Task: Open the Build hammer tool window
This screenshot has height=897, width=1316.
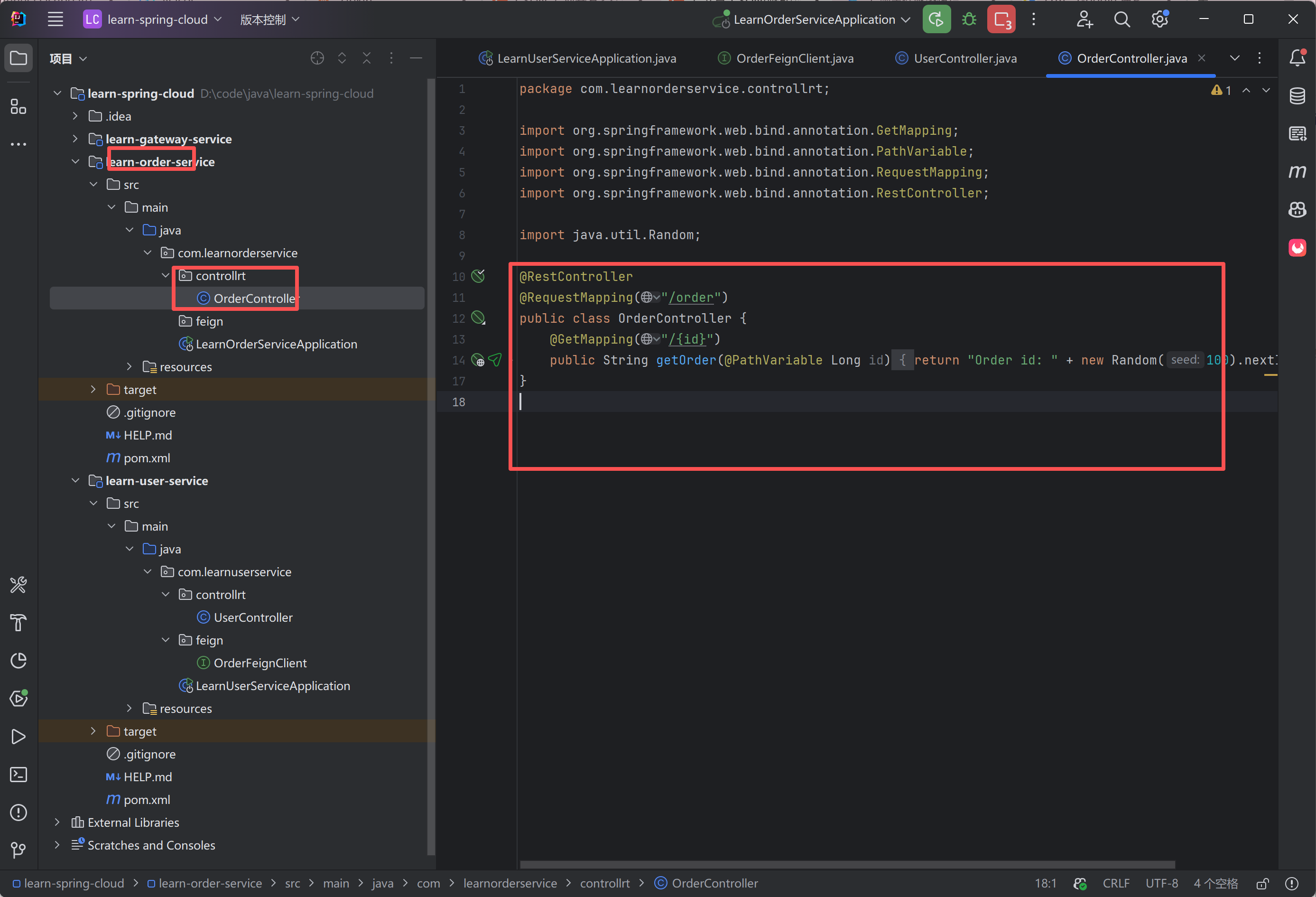Action: [19, 623]
